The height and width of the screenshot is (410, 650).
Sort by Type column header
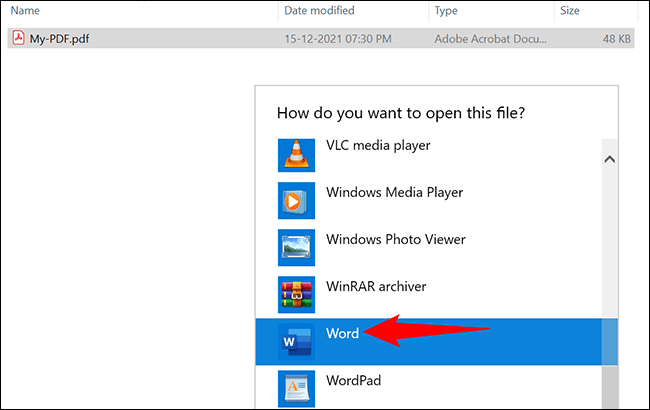click(446, 11)
